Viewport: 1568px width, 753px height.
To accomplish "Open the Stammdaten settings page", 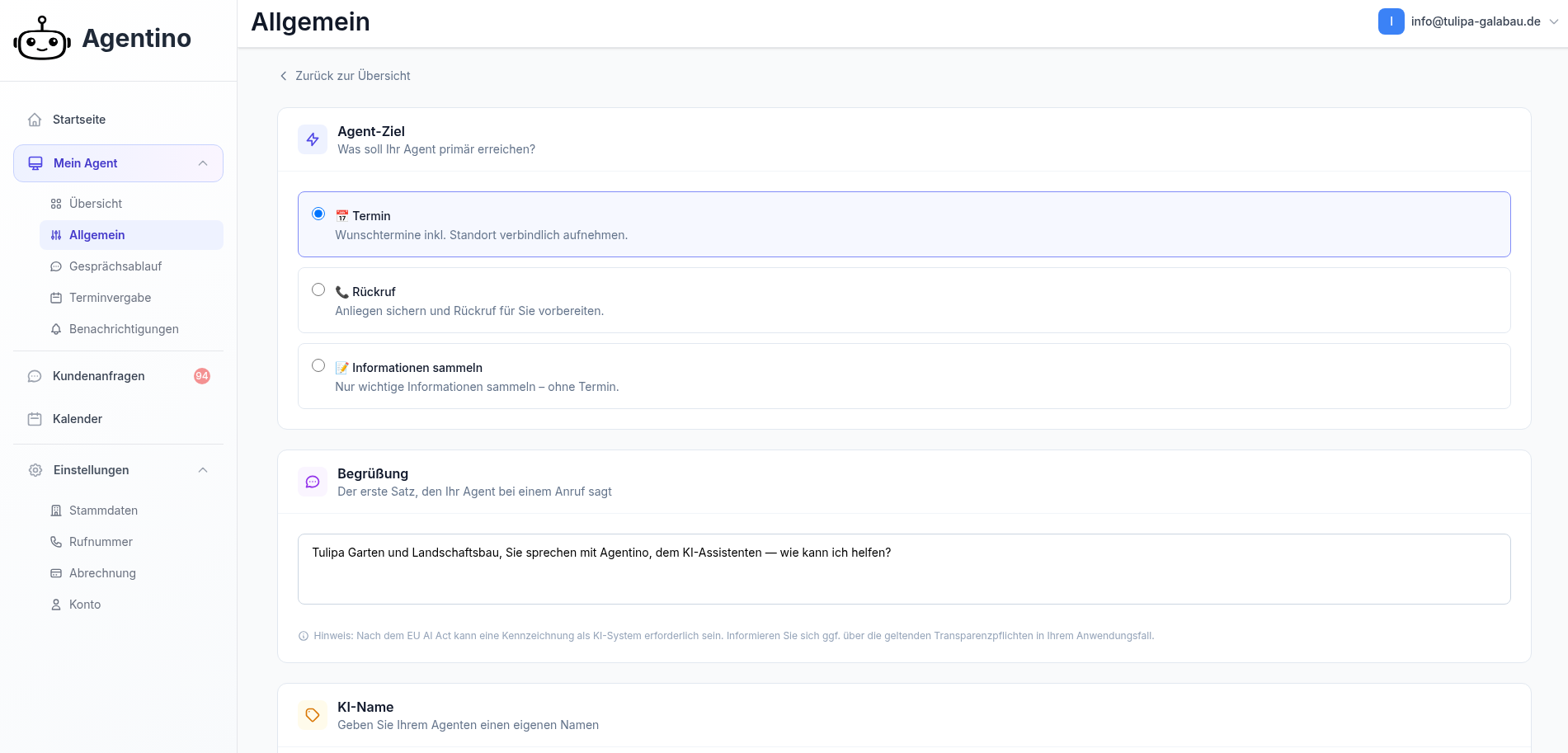I will pyautogui.click(x=103, y=511).
